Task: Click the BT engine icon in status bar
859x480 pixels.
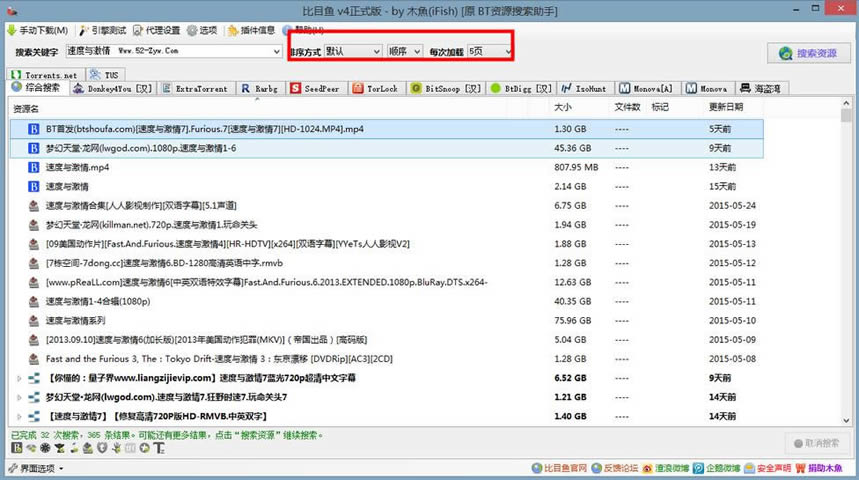Action: pyautogui.click(x=17, y=448)
